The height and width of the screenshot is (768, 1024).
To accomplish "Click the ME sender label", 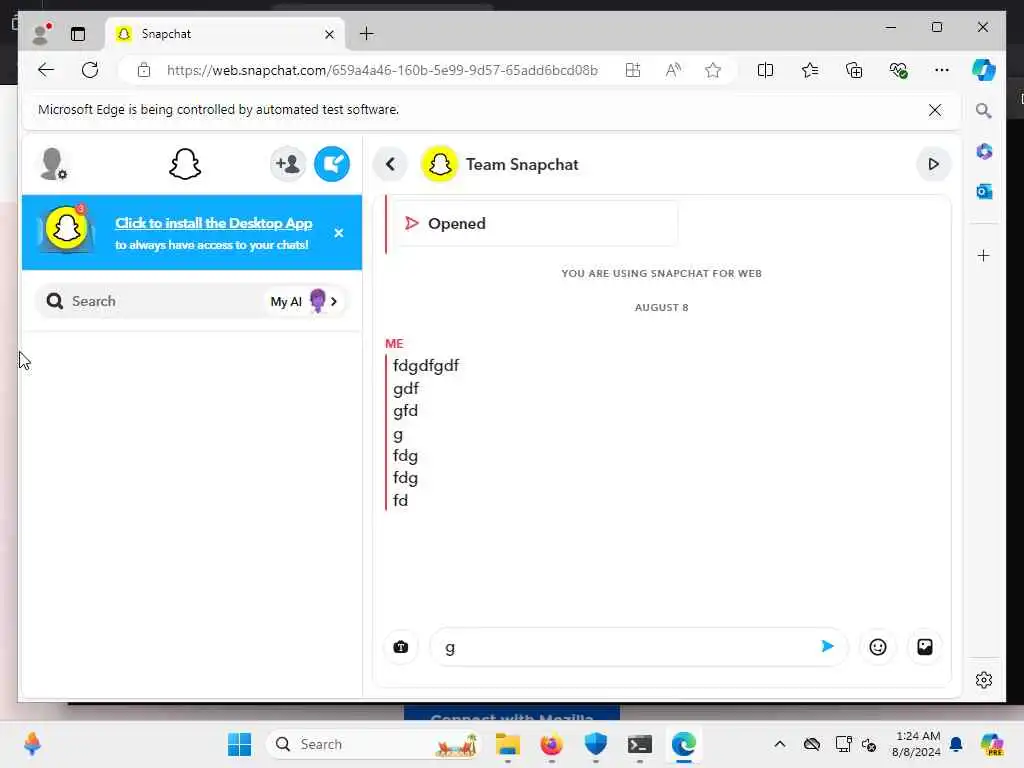I will 394,344.
